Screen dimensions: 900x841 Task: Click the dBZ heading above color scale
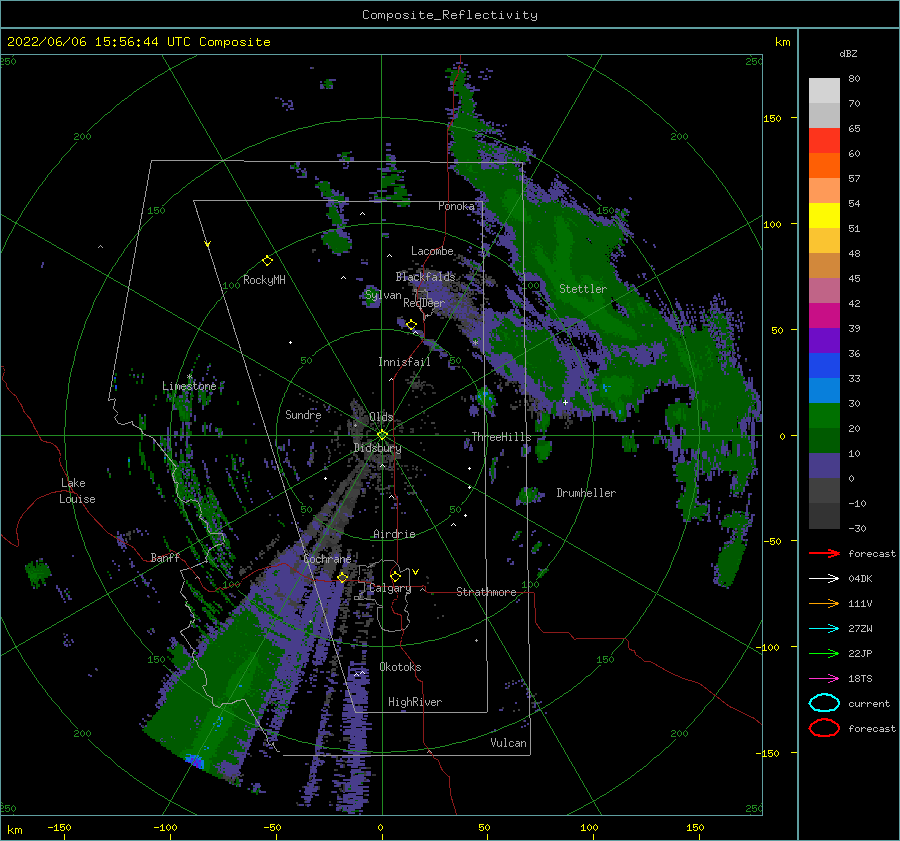pos(848,53)
